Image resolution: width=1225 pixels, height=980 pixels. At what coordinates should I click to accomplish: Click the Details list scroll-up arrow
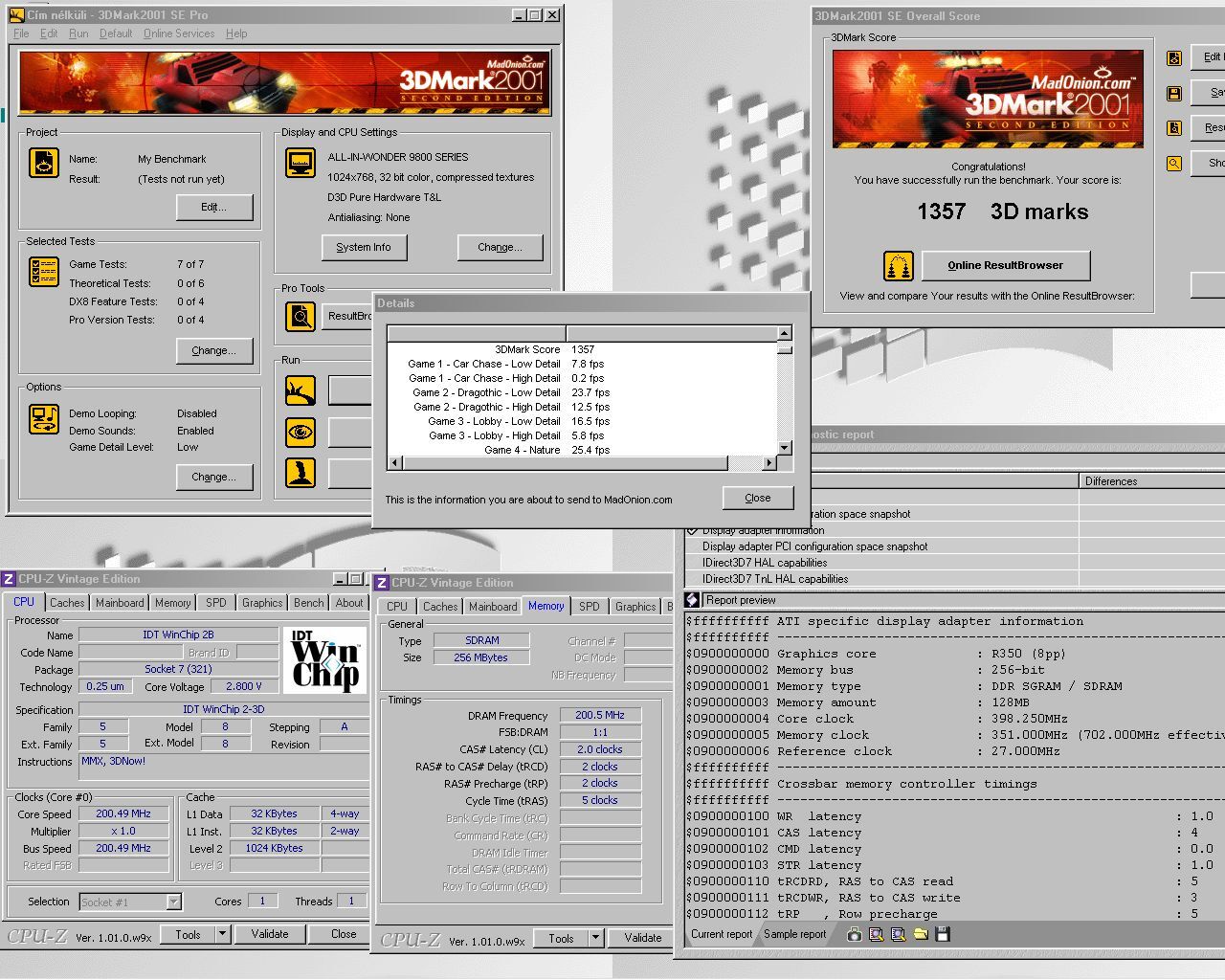(785, 333)
